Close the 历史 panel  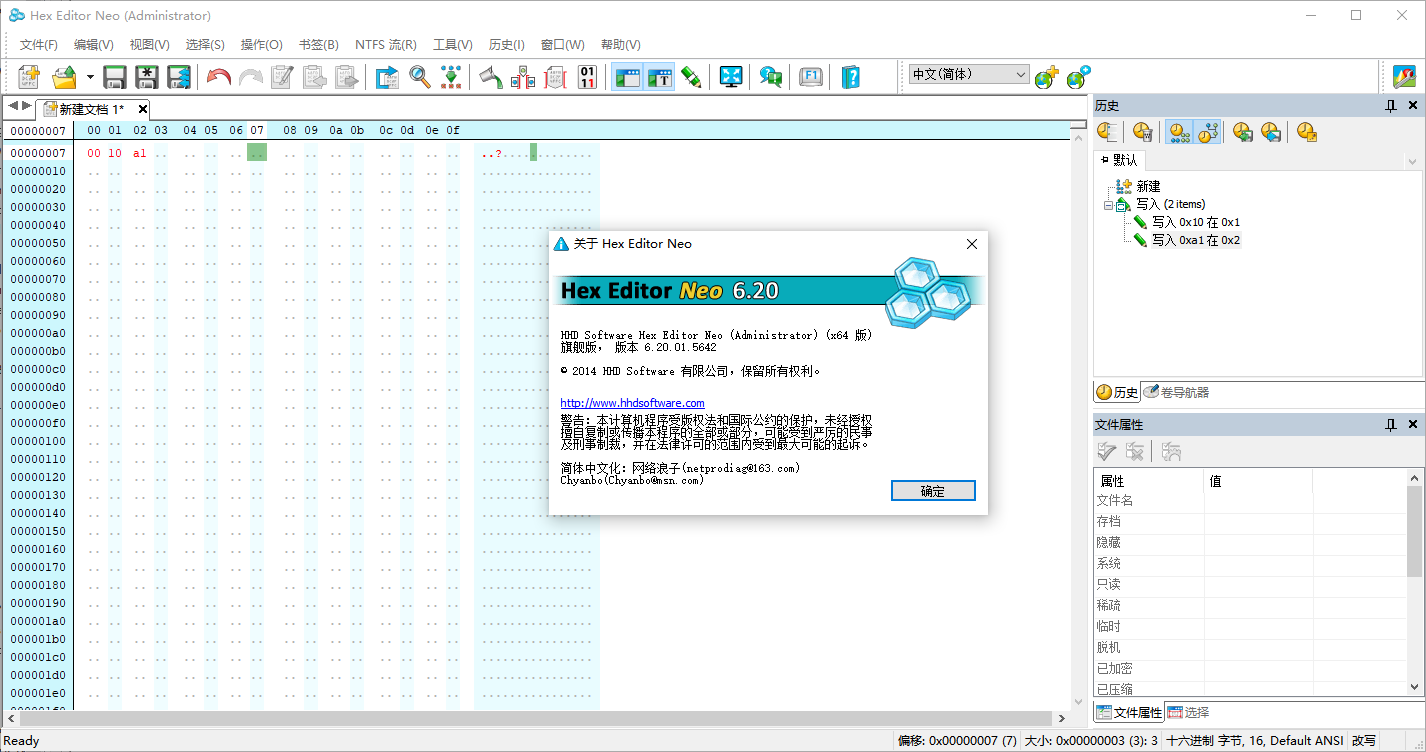click(1413, 105)
